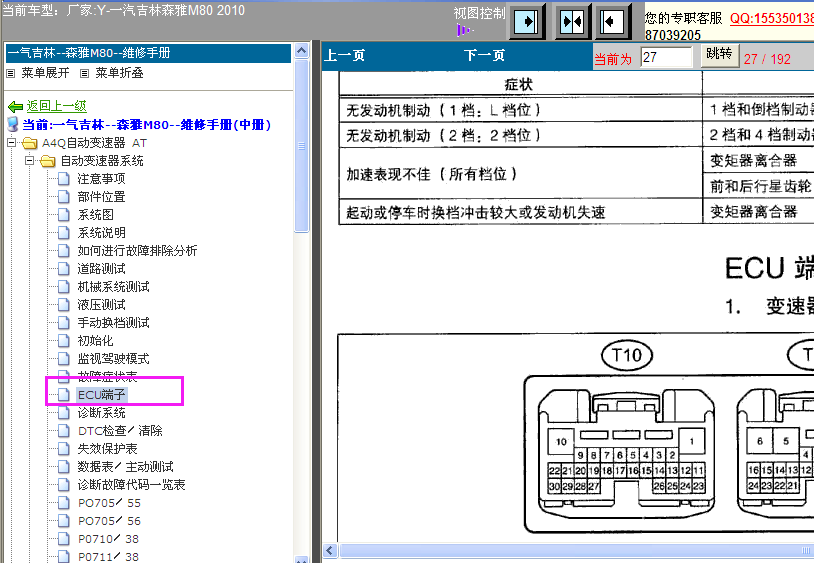Click the document horizontal scrollbar track
Image resolution: width=814 pixels, height=563 pixels.
pyautogui.click(x=576, y=551)
